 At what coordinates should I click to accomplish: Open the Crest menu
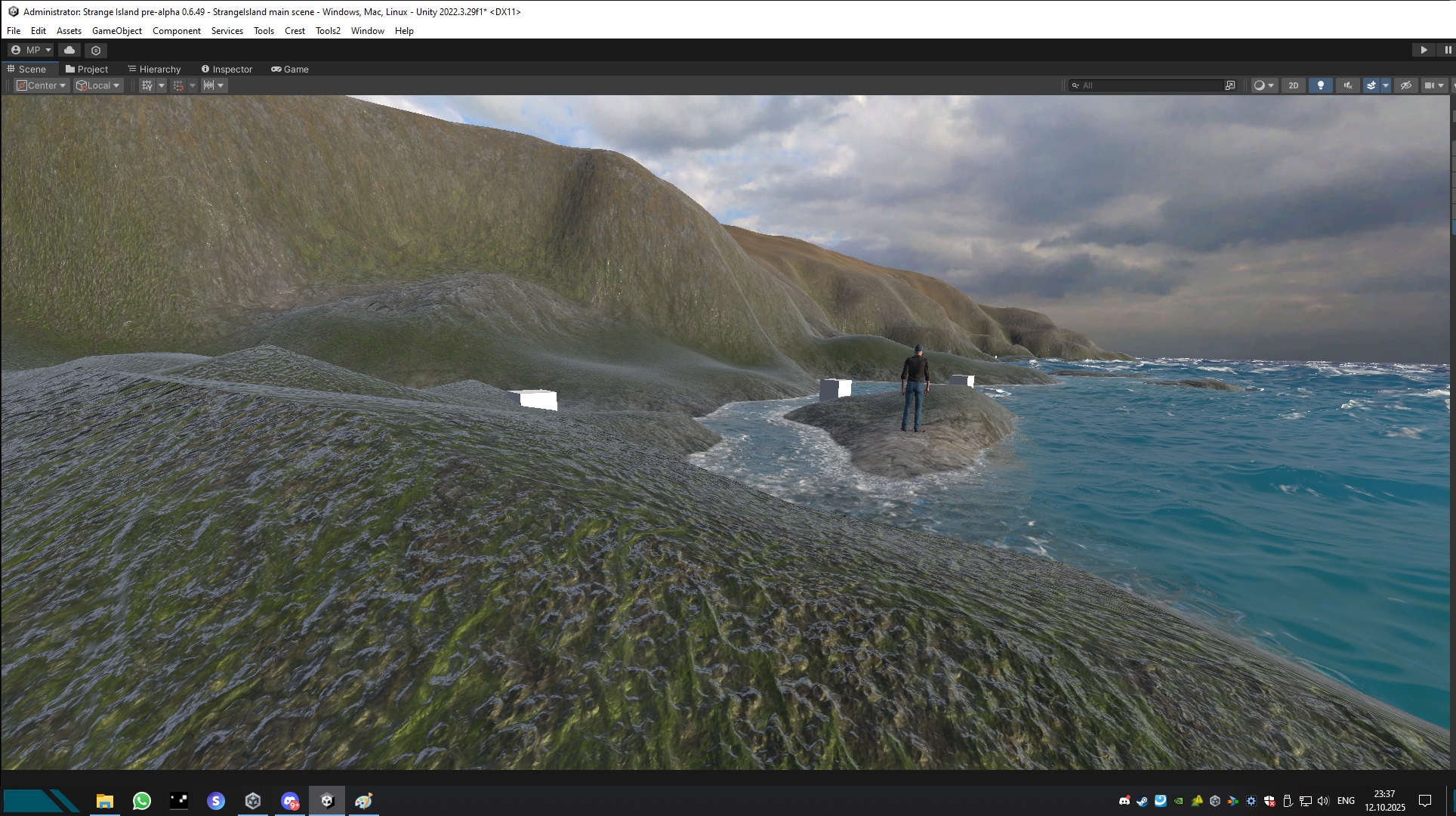click(295, 31)
